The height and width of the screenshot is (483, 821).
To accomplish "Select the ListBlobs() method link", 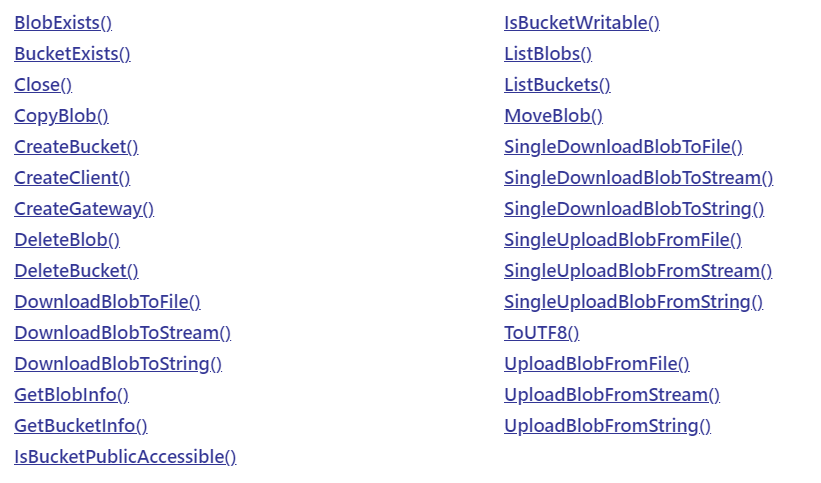I will click(x=548, y=54).
